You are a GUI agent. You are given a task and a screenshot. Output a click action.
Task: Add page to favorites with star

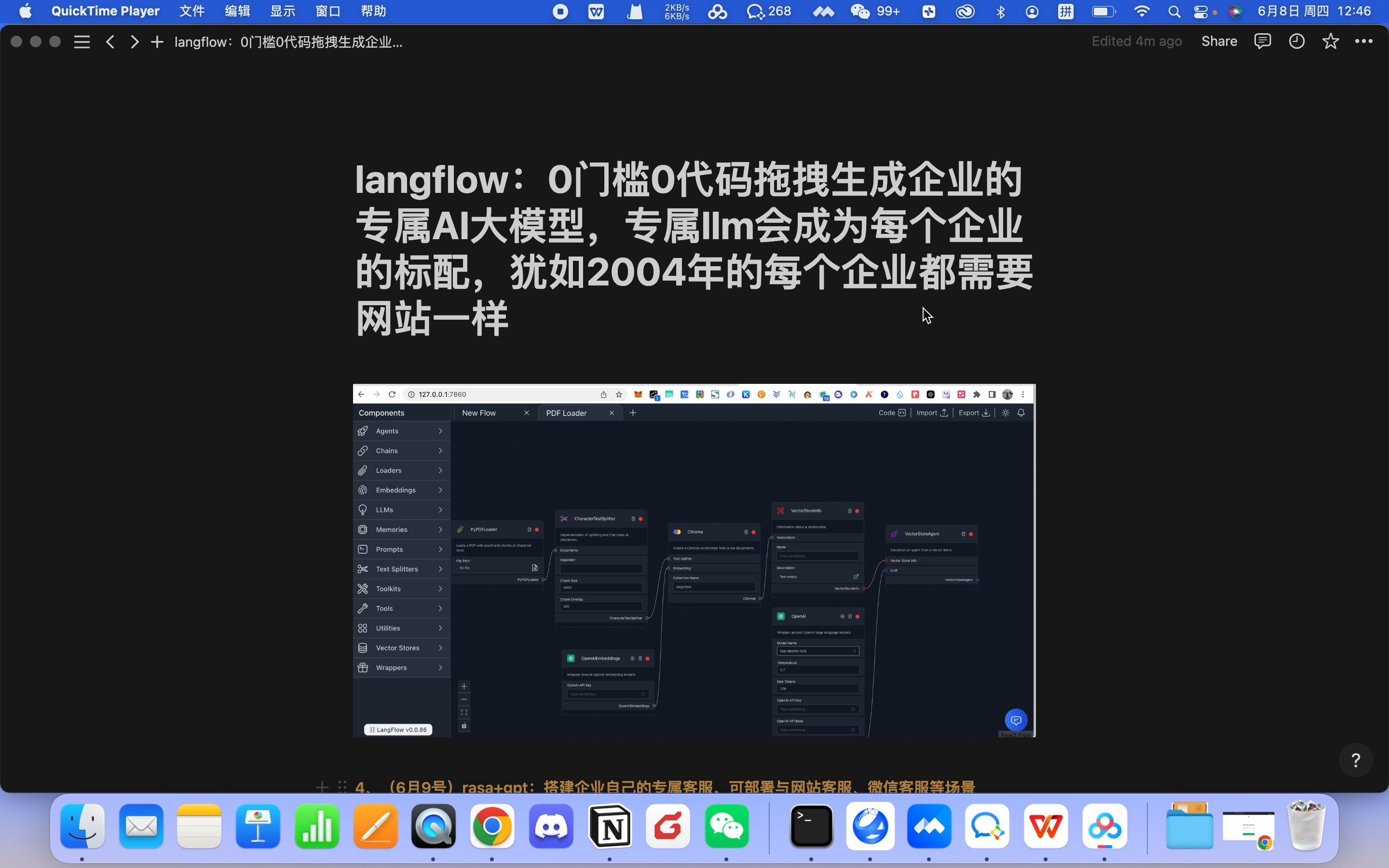pos(1331,41)
